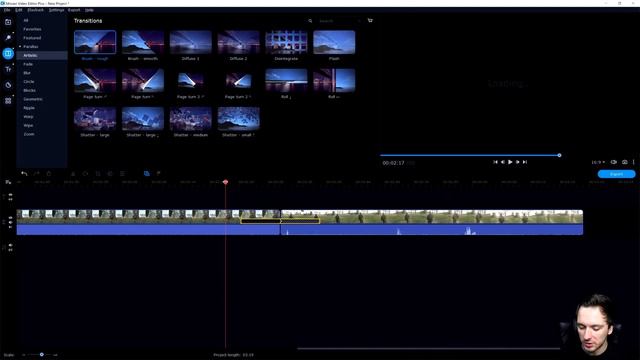Toggle preview in separate window icon
This screenshot has width=640, height=360.
point(613,162)
